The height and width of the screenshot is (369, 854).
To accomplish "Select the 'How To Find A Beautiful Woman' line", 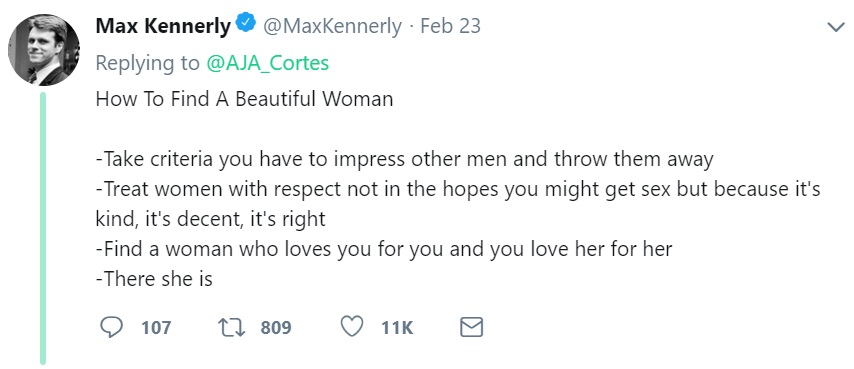I will click(x=244, y=99).
